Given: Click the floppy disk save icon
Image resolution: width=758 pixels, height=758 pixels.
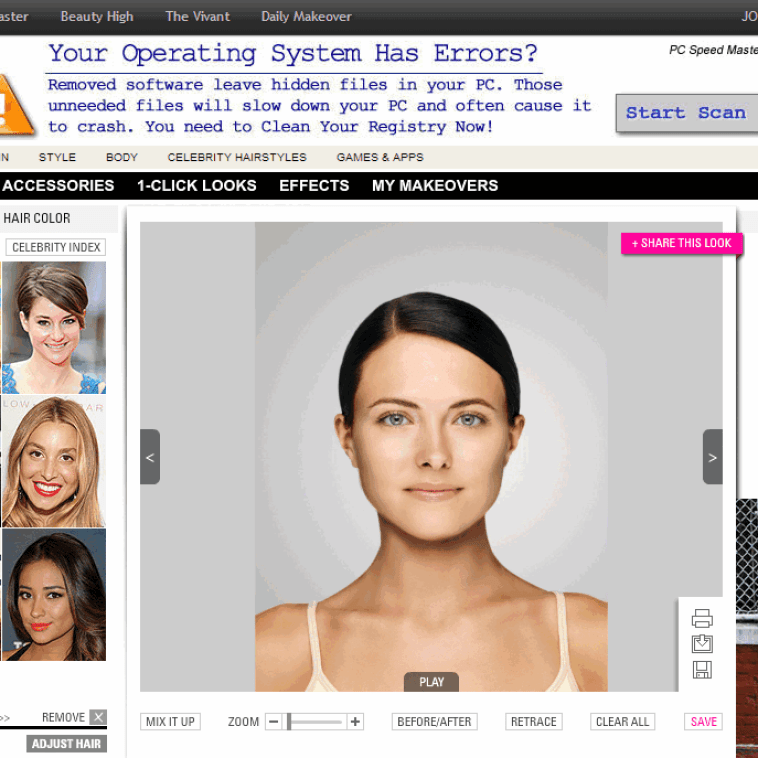Looking at the screenshot, I should click(x=702, y=670).
